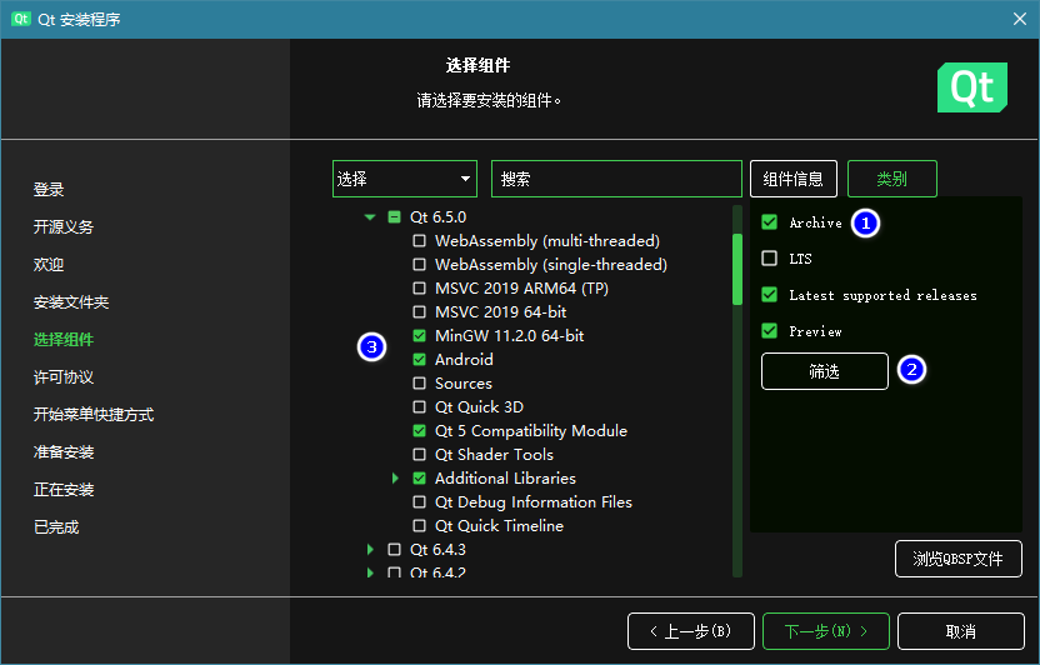The image size is (1040, 665).
Task: Expand the Qt 6.4.3 tree node
Action: tap(370, 549)
